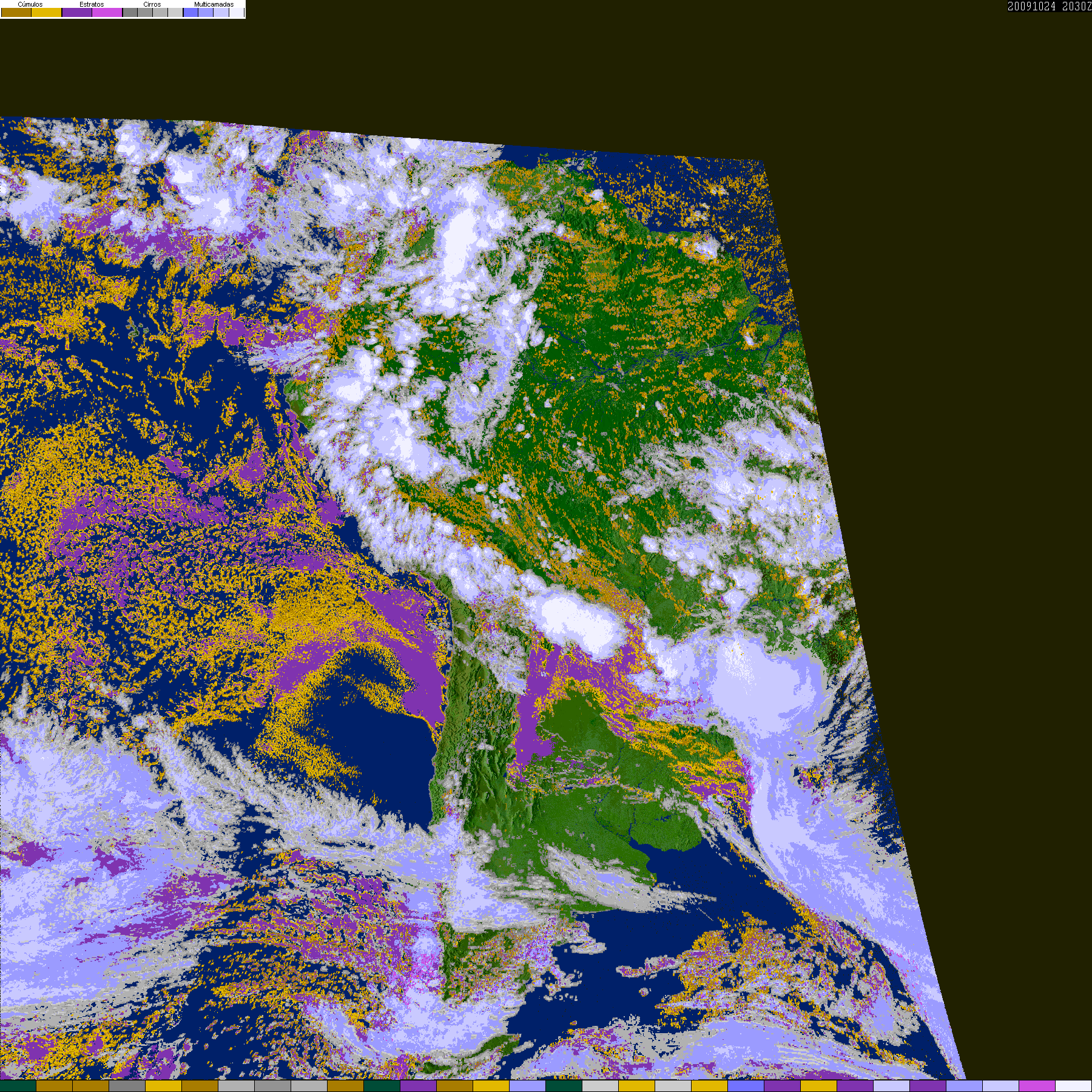Select the magenta Estratos swatch
Image resolution: width=1092 pixels, height=1092 pixels.
107,12
